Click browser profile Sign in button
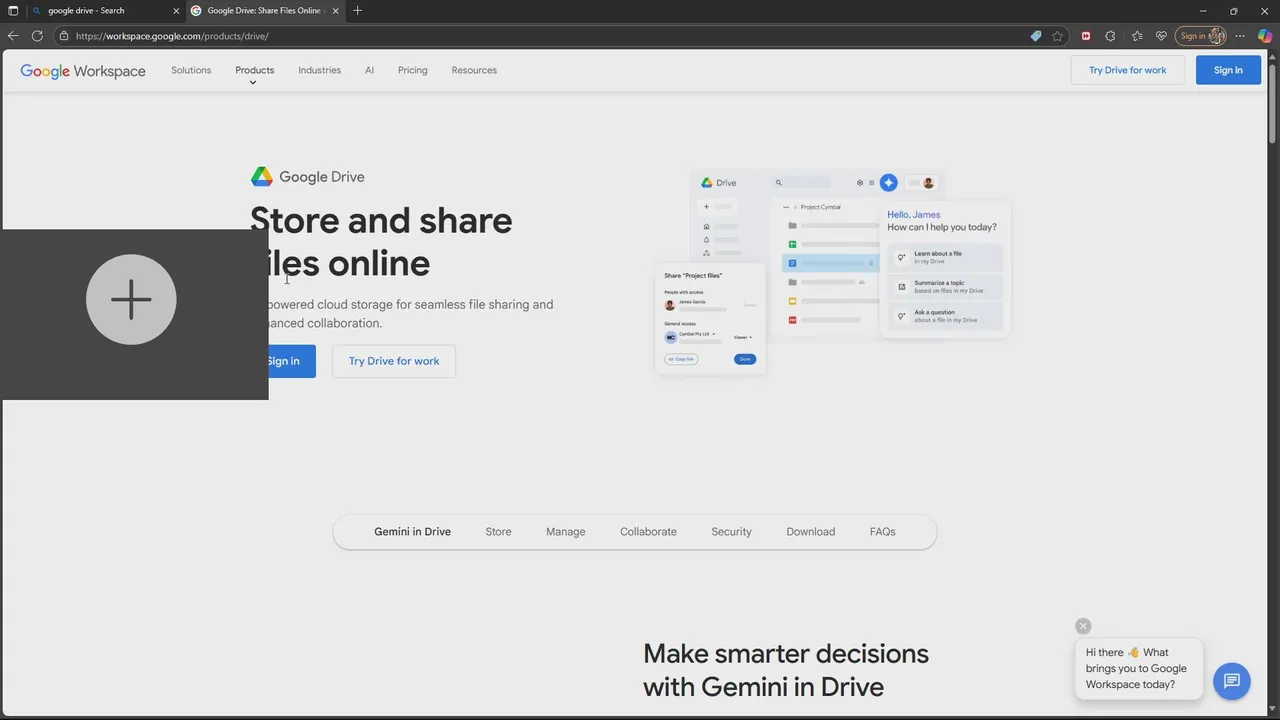This screenshot has height=720, width=1280. (x=1200, y=36)
